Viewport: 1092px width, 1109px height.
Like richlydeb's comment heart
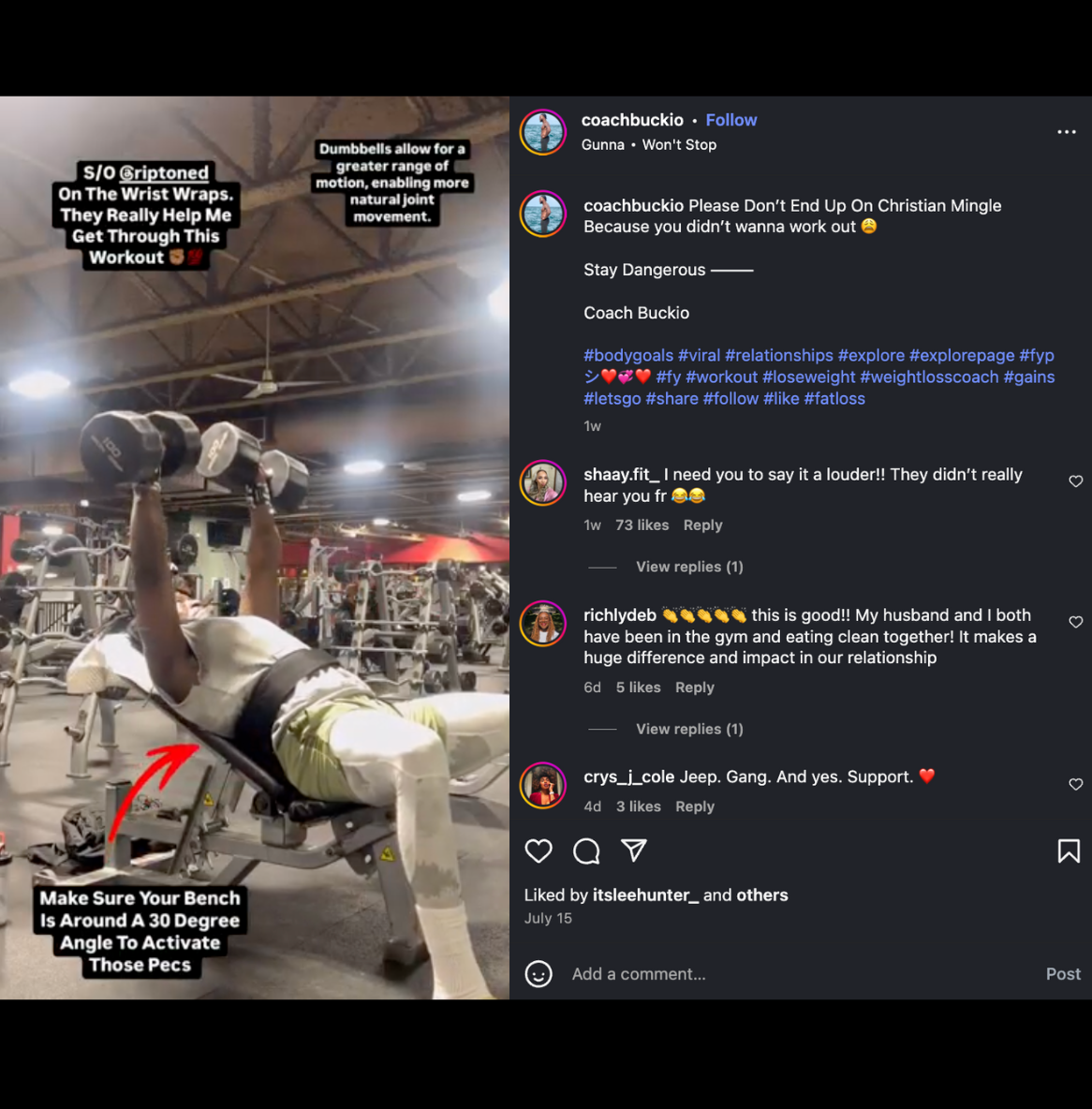tap(1076, 622)
